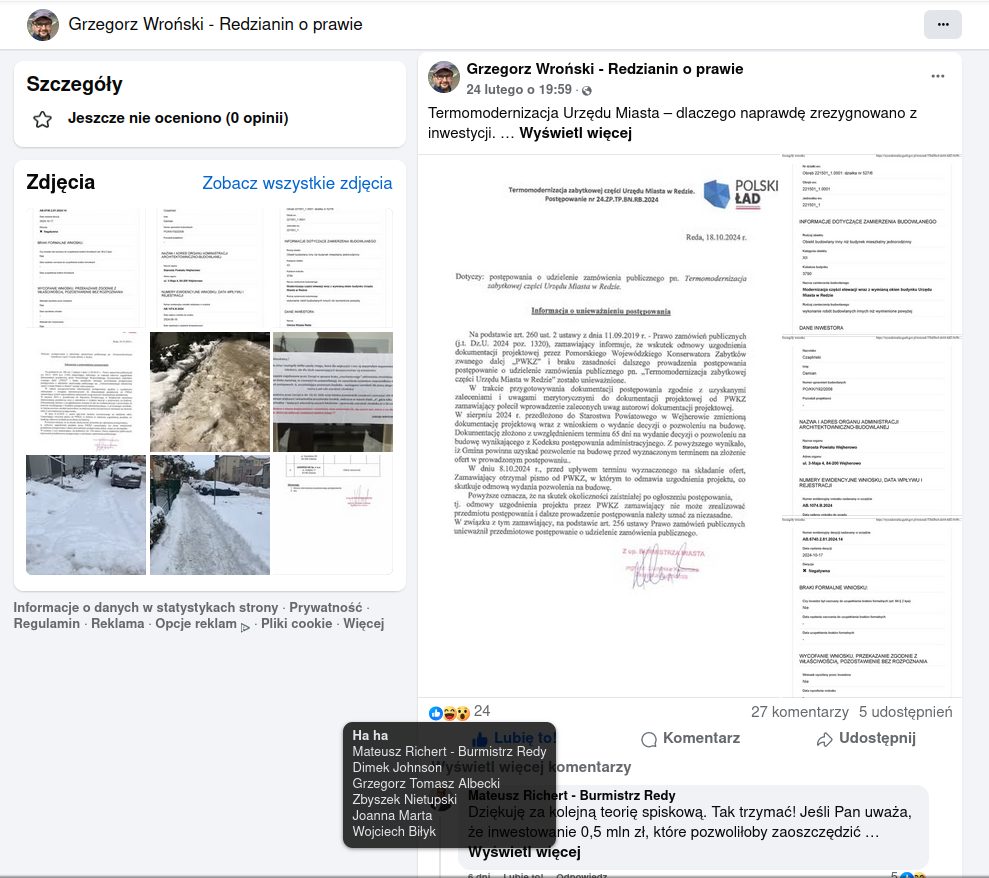Expand the Burmistrz comment with Wyświetl więcej
The image size is (989, 878).
point(524,852)
